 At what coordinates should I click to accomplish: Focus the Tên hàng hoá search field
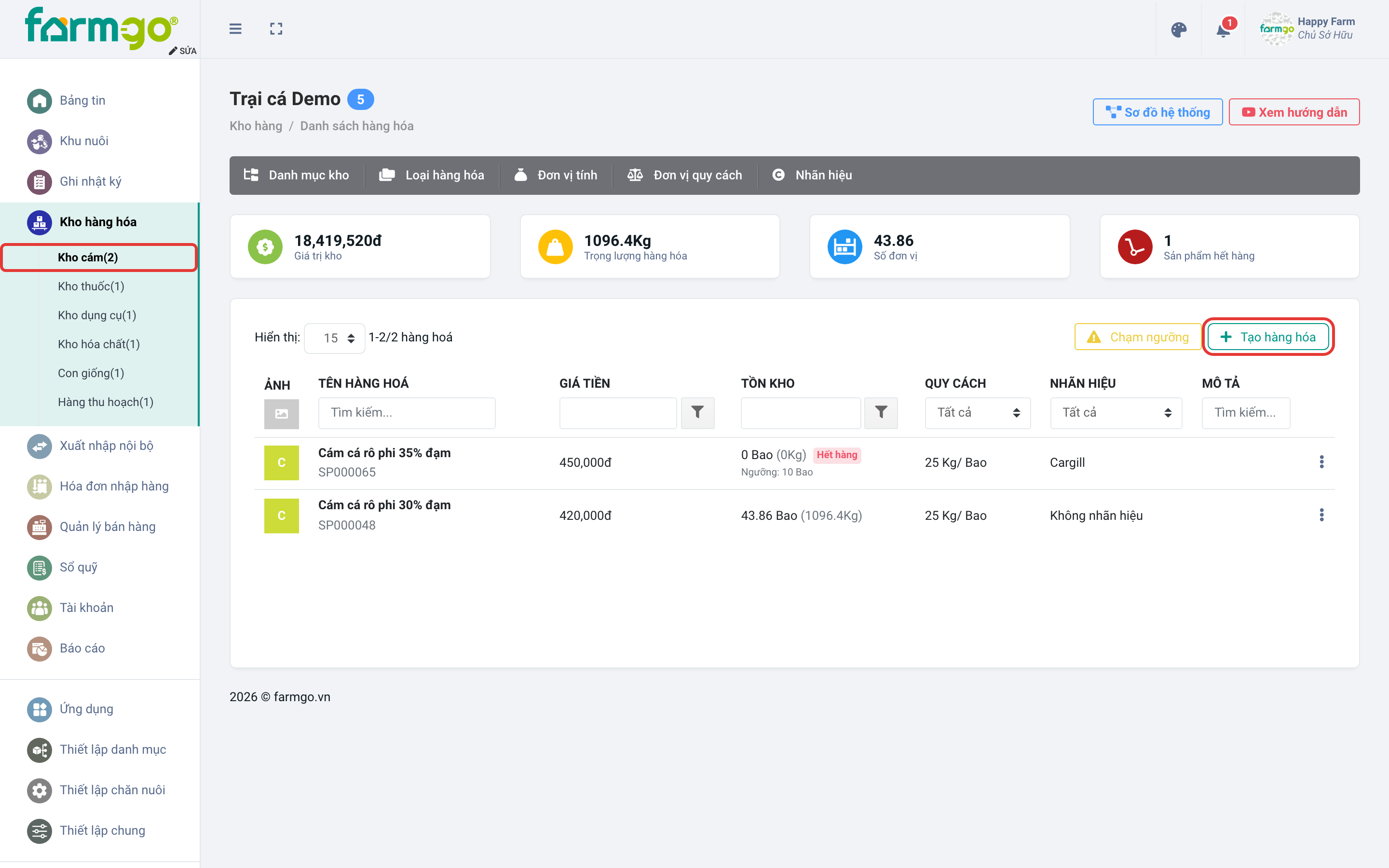point(407,413)
